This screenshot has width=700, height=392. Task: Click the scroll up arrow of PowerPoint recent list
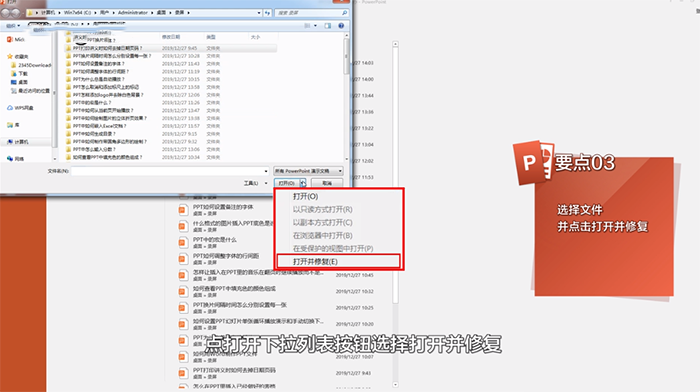pyautogui.click(x=396, y=44)
